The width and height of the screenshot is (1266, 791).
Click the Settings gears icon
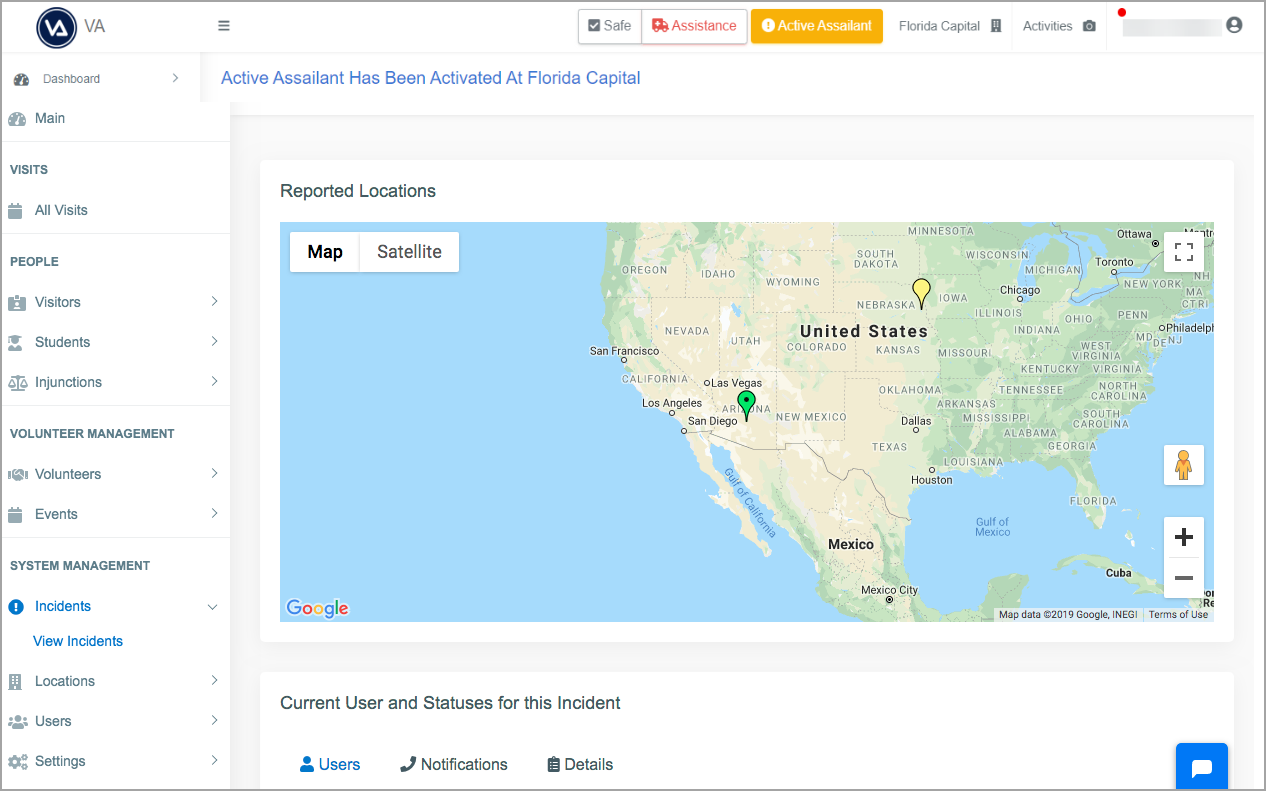(17, 761)
